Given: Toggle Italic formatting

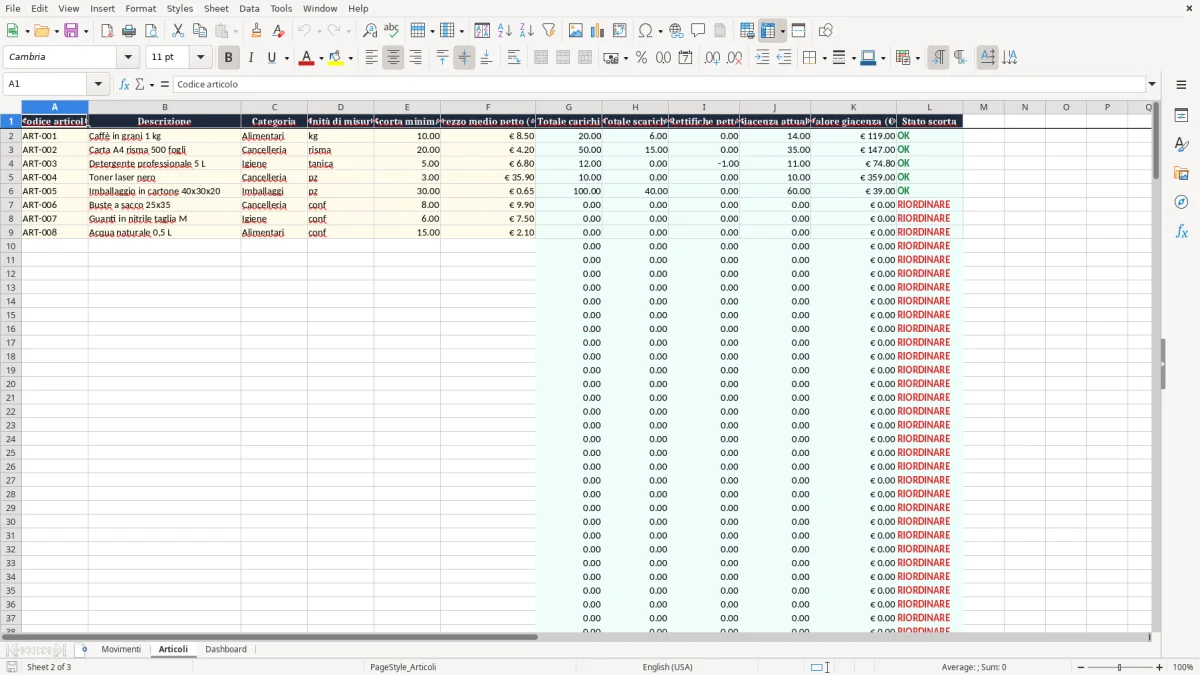Looking at the screenshot, I should coord(251,58).
